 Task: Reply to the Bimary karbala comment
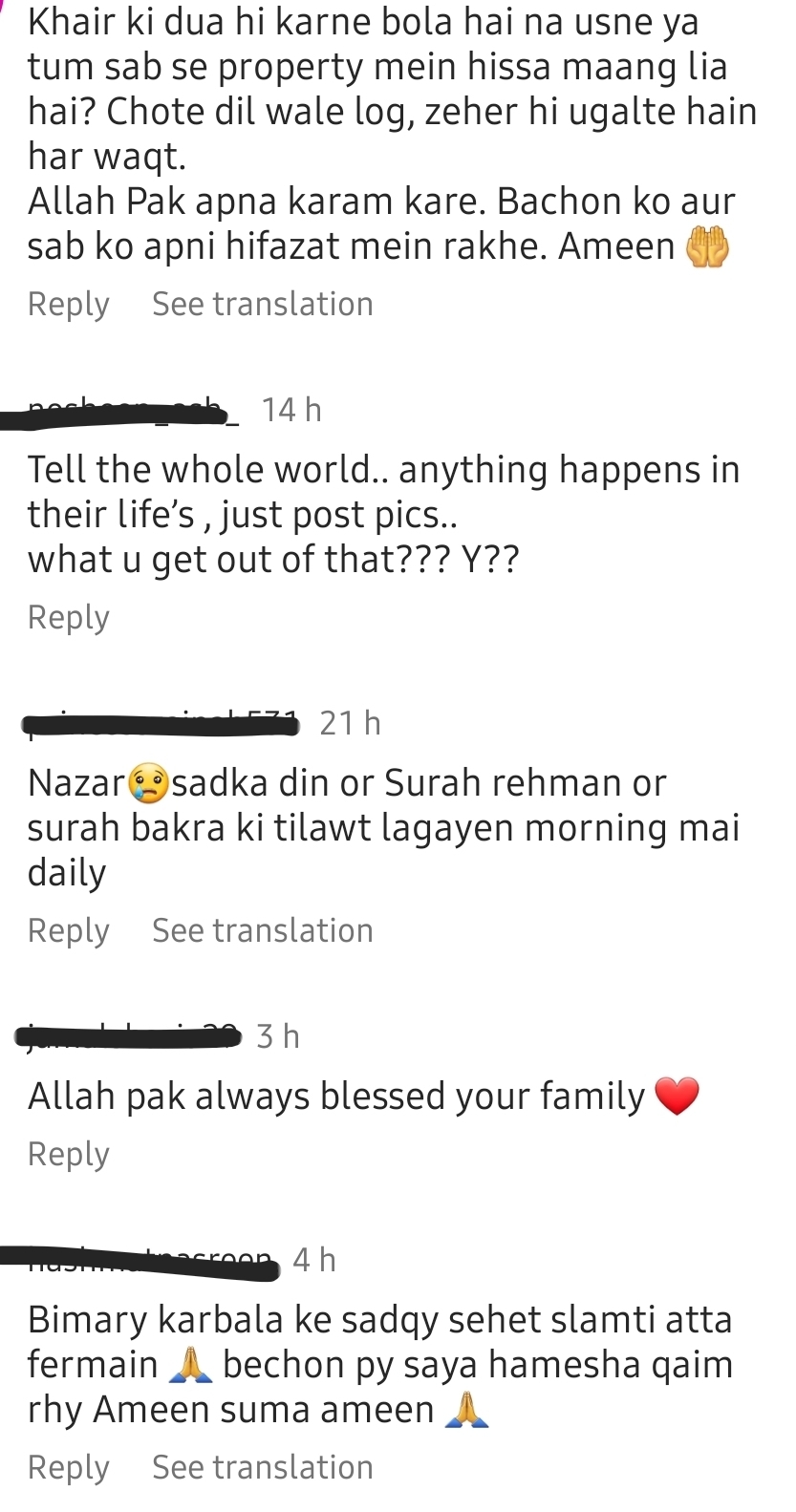click(69, 1468)
